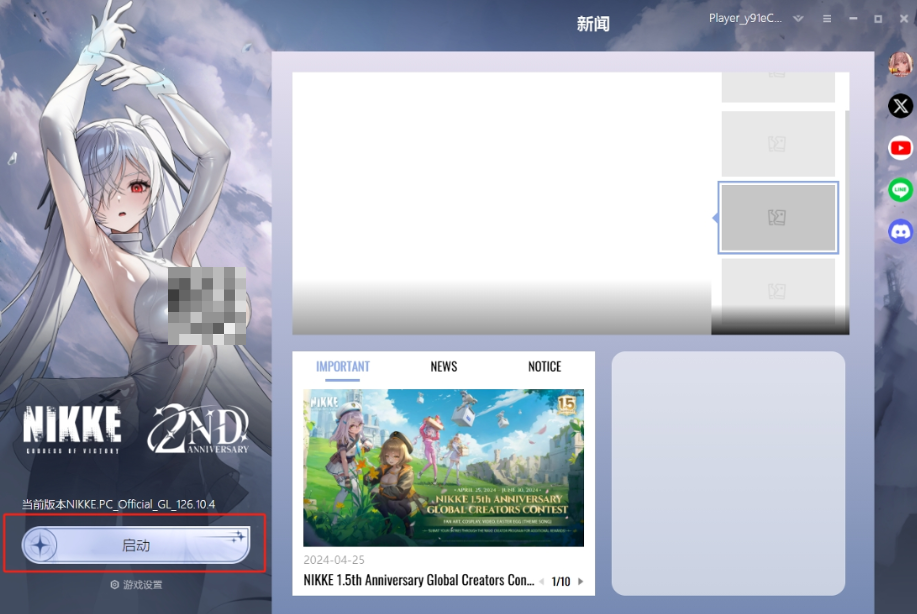Close the launcher window

tap(904, 19)
